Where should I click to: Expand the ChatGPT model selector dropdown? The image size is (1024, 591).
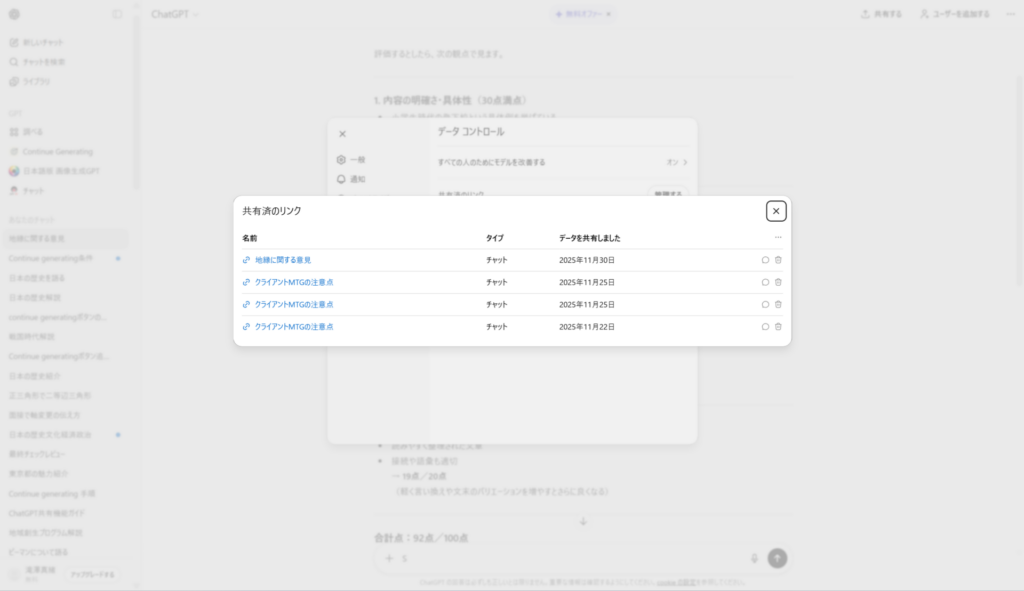(x=175, y=14)
